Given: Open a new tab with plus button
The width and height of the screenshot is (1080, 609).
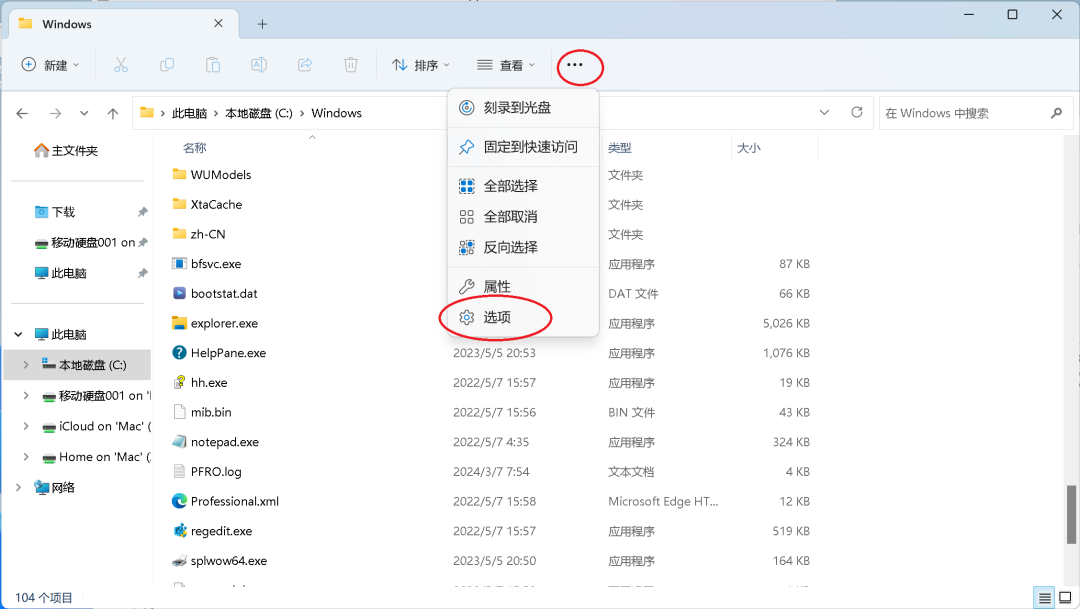Looking at the screenshot, I should tap(262, 24).
